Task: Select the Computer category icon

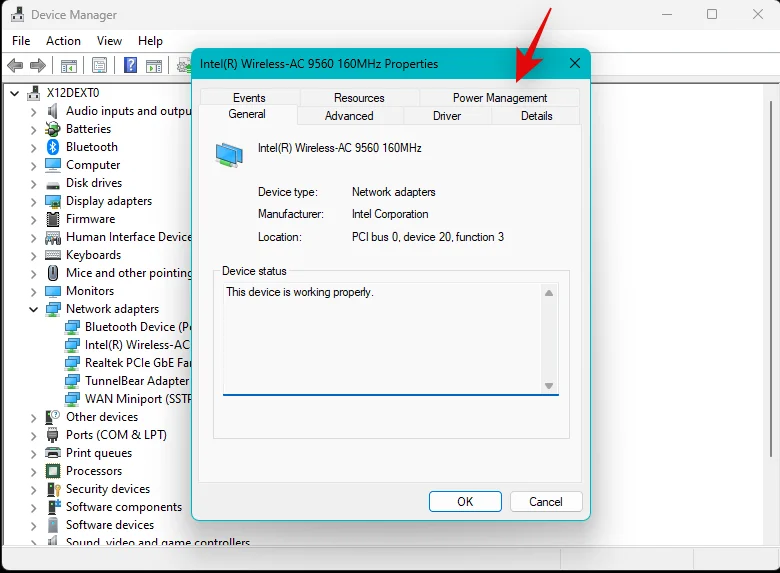Action: tap(53, 165)
